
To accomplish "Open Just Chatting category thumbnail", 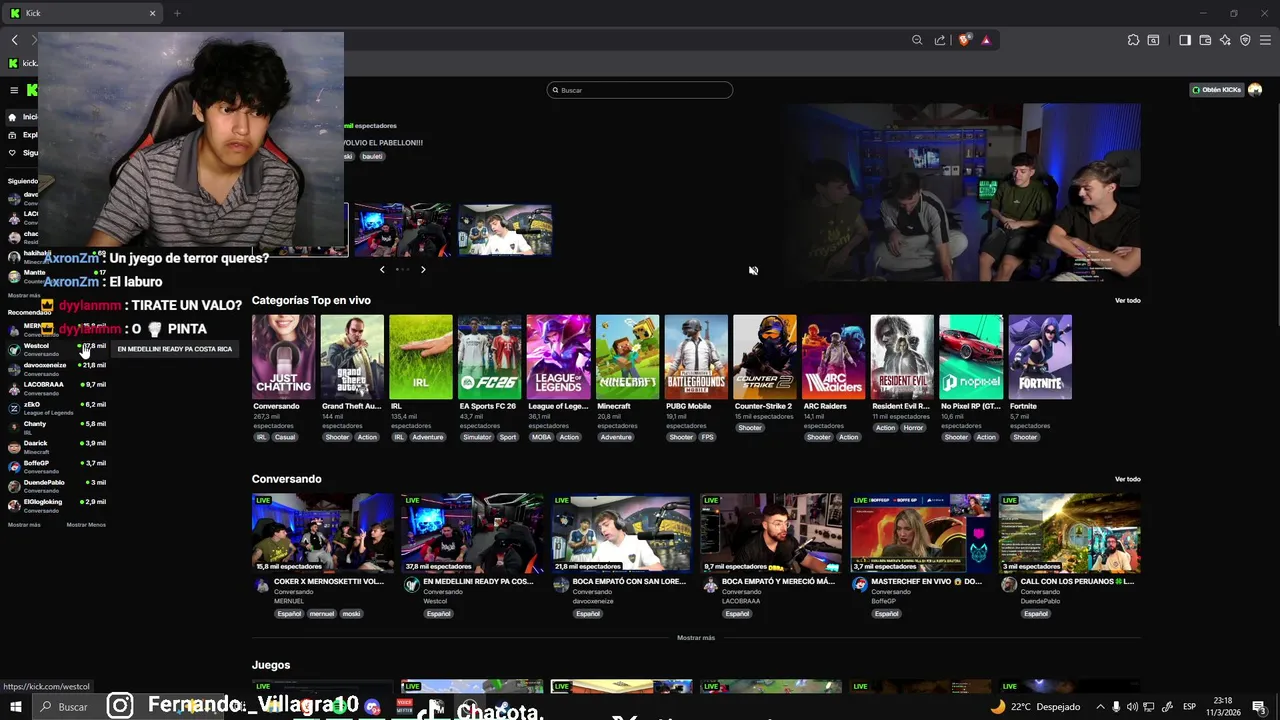I will pyautogui.click(x=283, y=357).
